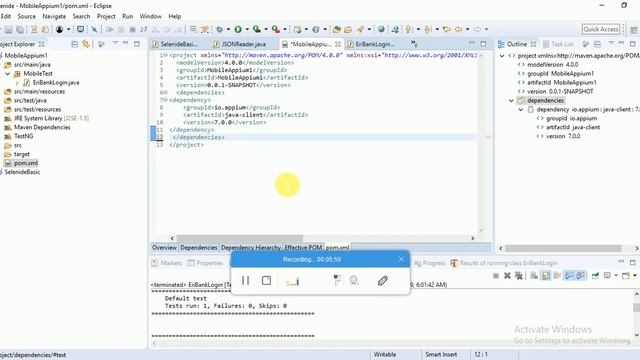Click the webcam icon in recorder bar
The width and height of the screenshot is (640, 360).
[354, 280]
